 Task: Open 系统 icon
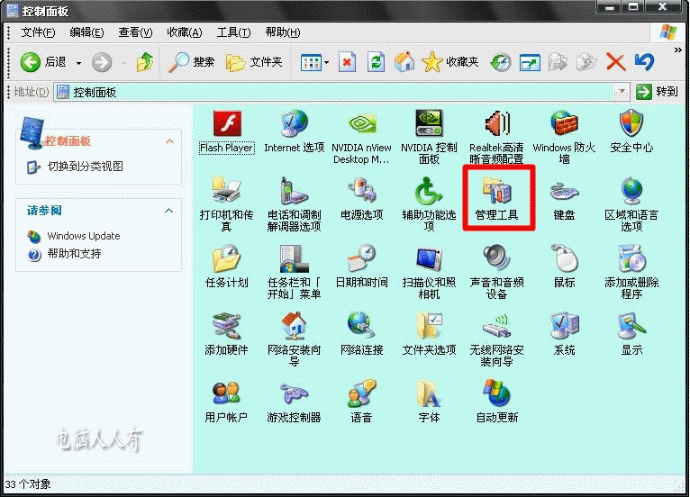pos(564,334)
